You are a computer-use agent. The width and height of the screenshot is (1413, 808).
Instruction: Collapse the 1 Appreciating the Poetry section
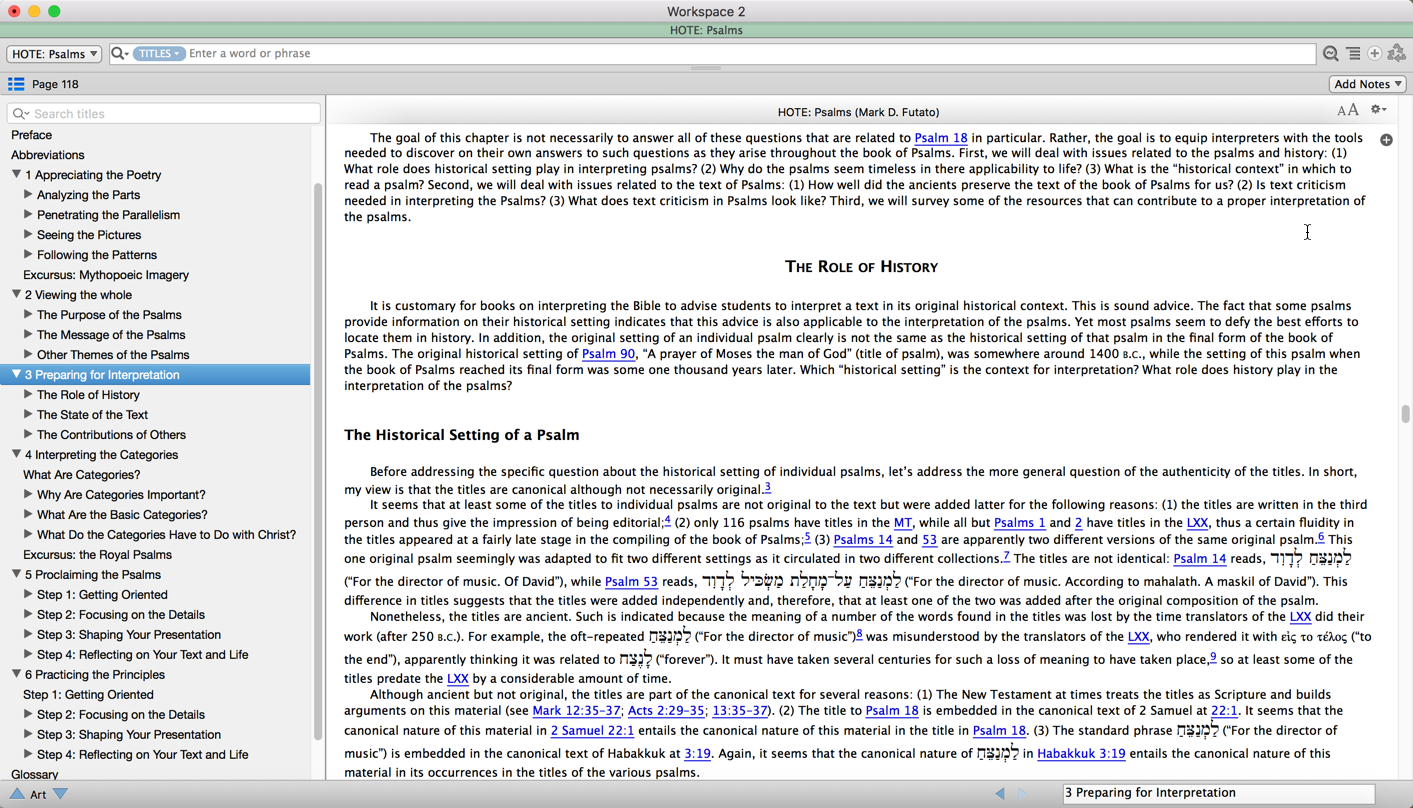(16, 175)
